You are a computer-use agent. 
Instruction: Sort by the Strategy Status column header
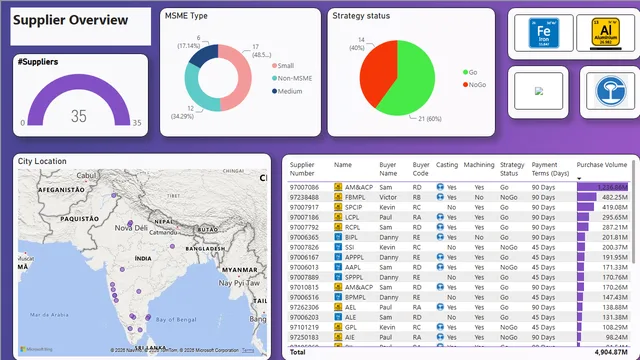tap(512, 169)
